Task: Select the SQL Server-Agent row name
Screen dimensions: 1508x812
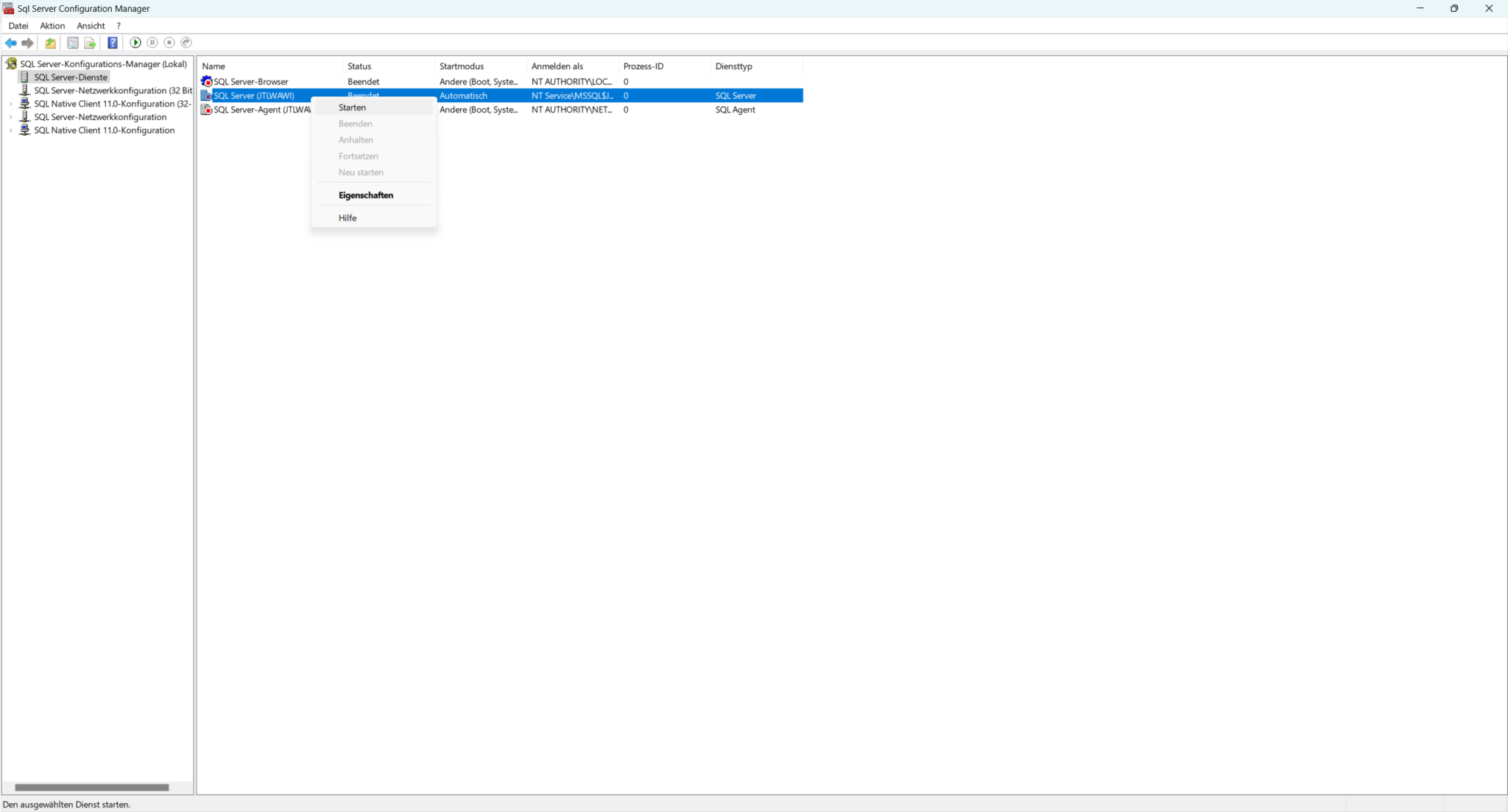Action: click(x=262, y=110)
